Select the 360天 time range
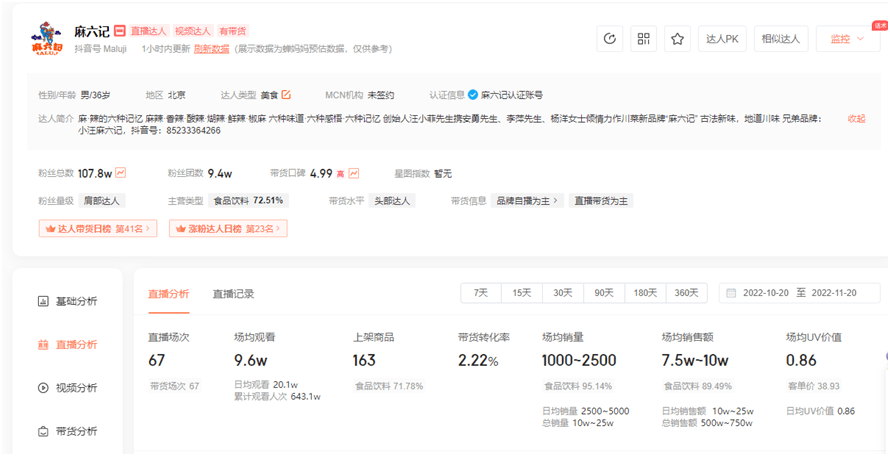The height and width of the screenshot is (456, 890). 686,293
